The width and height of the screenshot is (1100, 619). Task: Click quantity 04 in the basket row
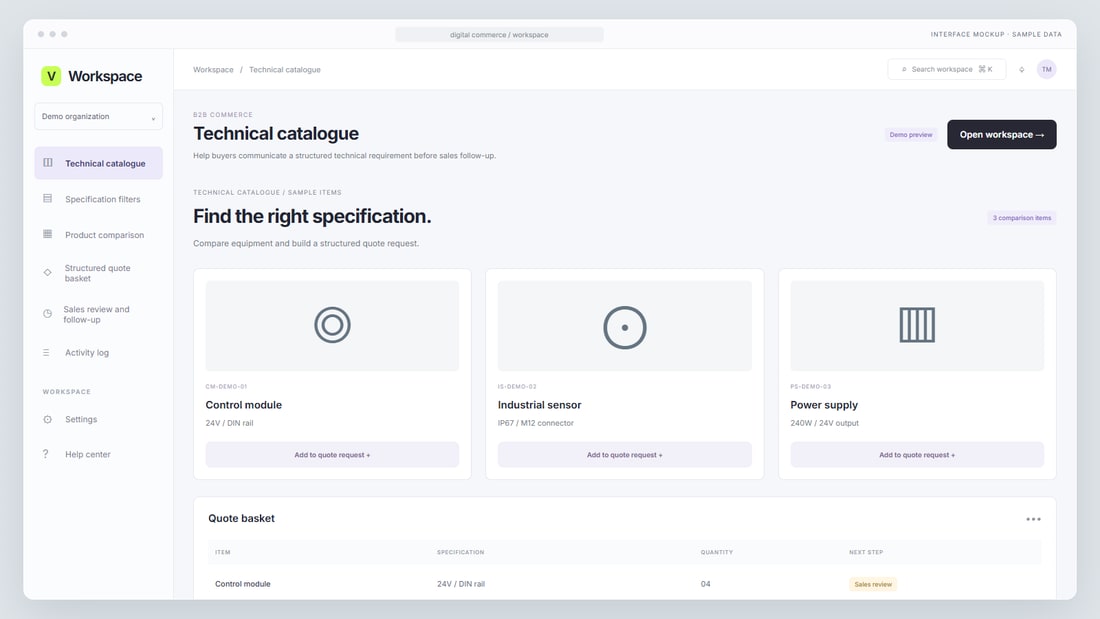(705, 584)
